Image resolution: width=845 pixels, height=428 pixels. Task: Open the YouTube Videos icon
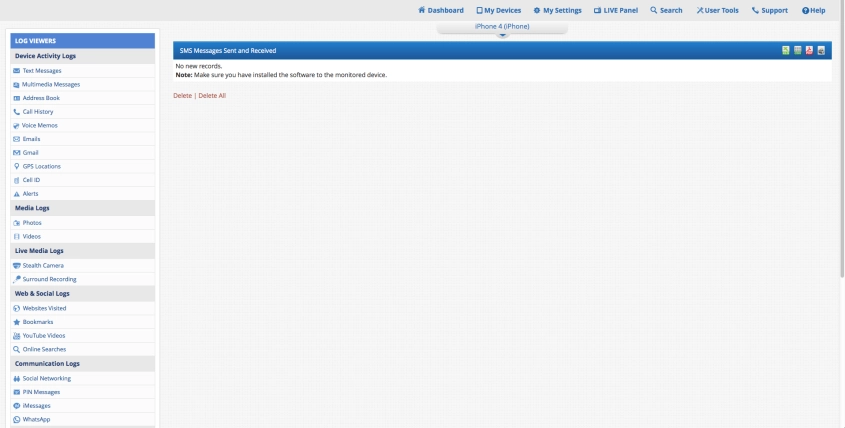click(17, 336)
